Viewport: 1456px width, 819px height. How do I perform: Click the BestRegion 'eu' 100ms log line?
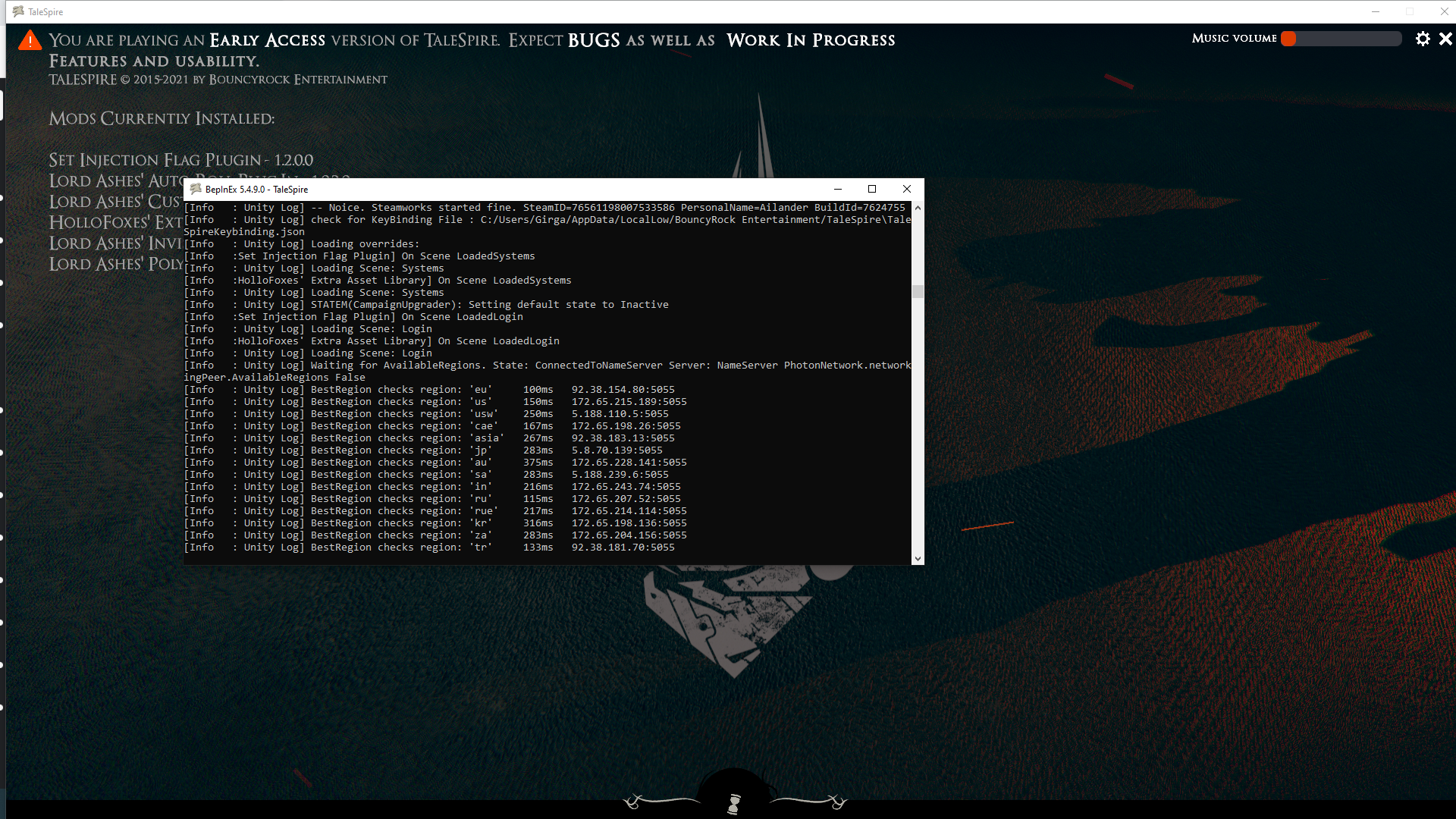(x=429, y=390)
